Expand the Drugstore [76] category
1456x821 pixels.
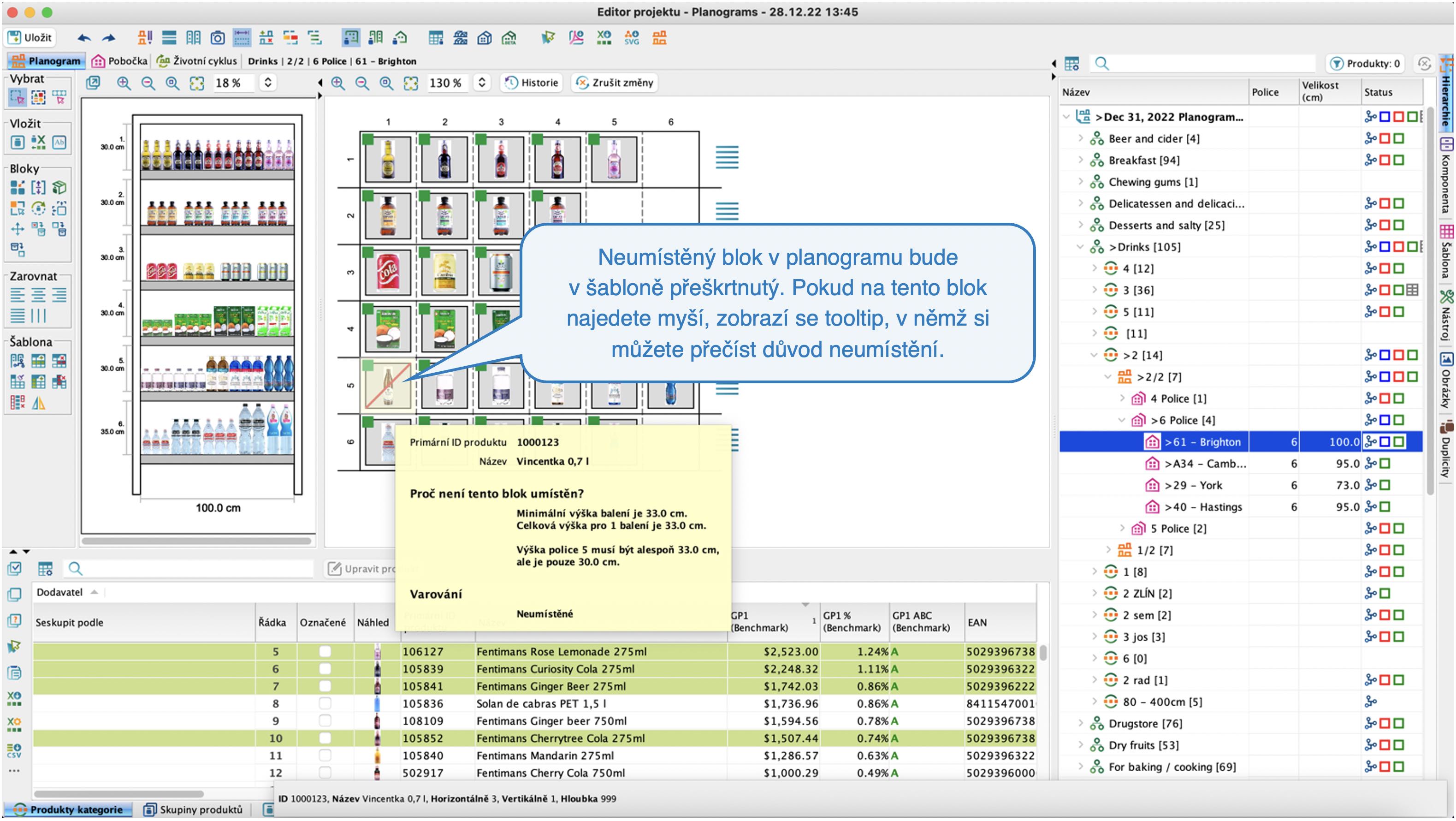(1080, 723)
